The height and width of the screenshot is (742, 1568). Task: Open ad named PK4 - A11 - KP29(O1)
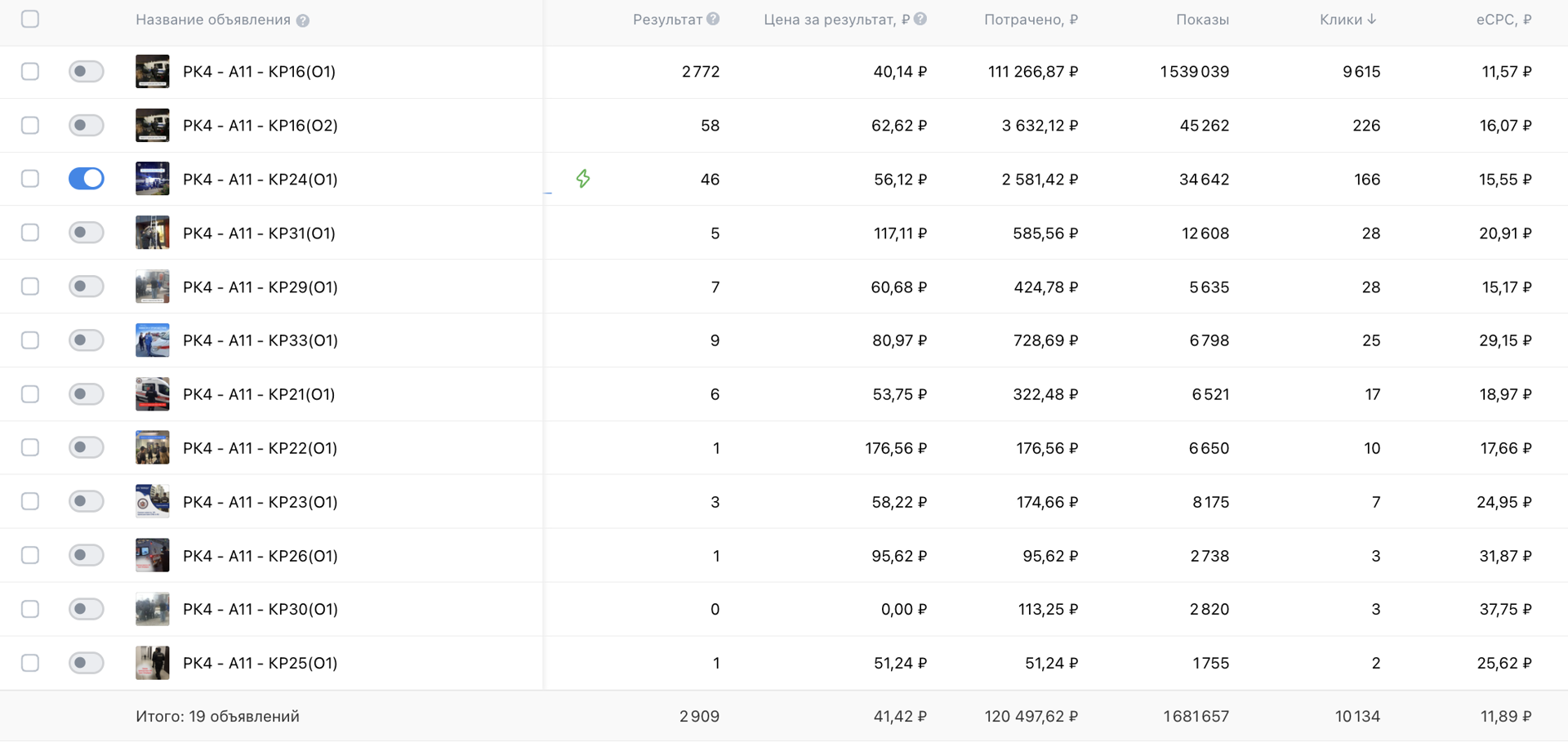pos(260,287)
